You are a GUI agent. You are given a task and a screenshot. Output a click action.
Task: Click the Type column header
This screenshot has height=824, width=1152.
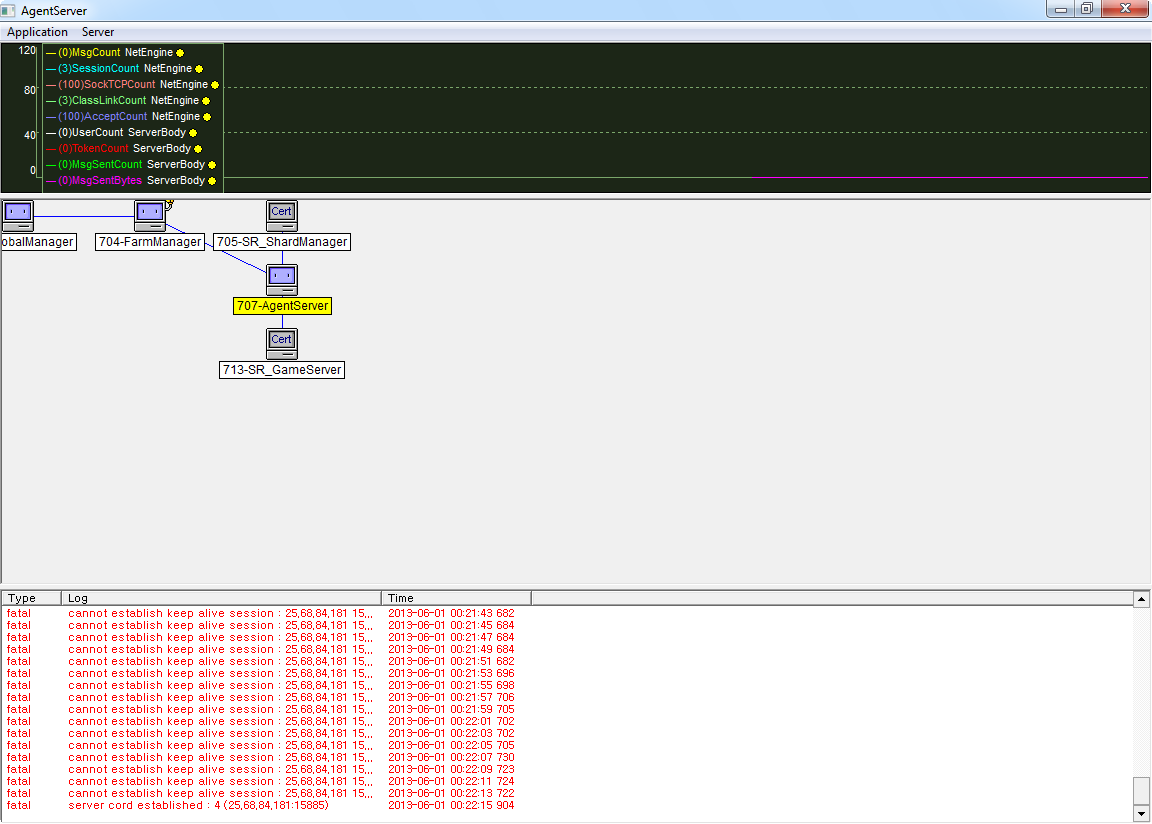click(x=31, y=598)
